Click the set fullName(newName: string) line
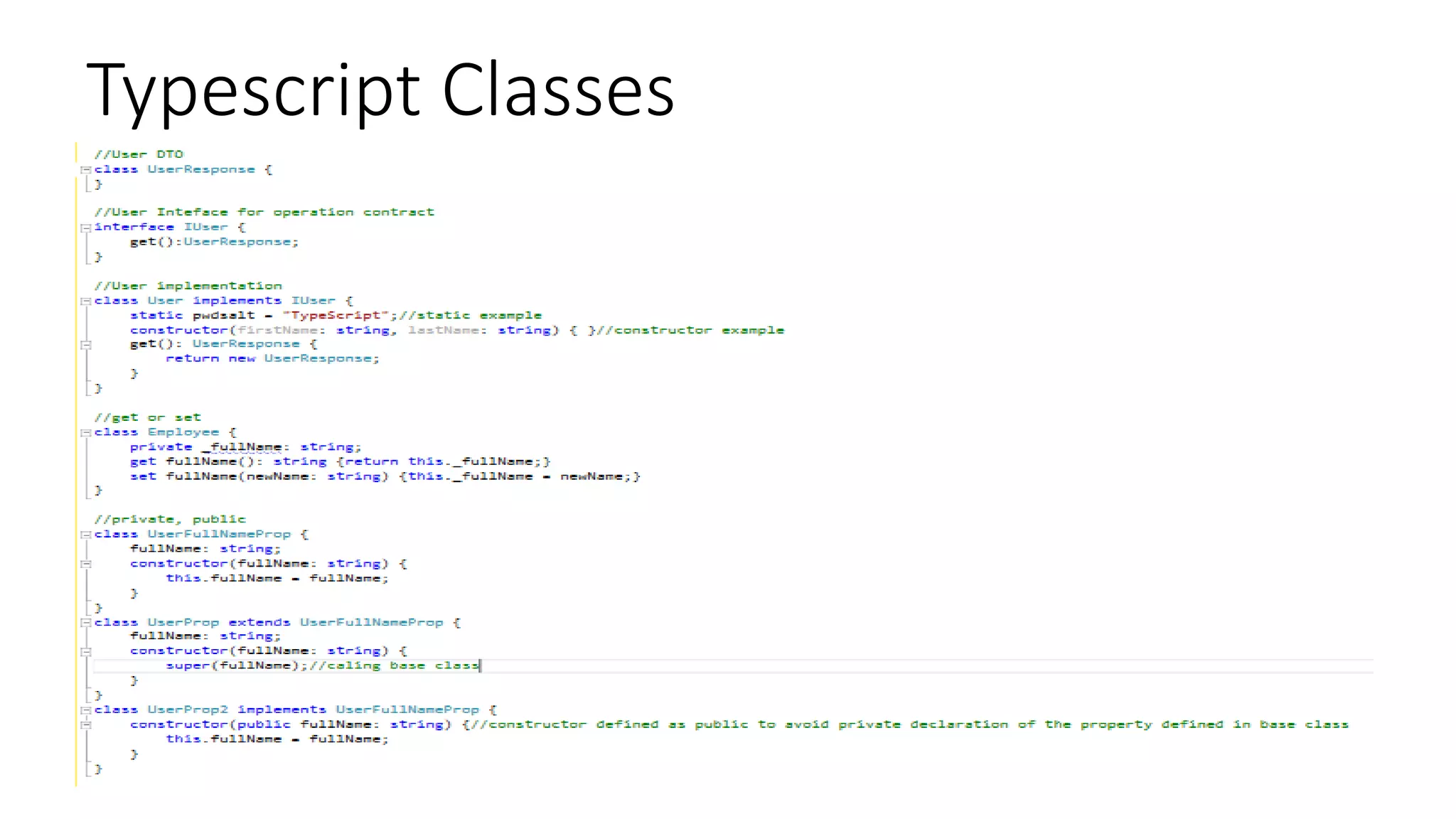This screenshot has width=1456, height=819. (385, 476)
